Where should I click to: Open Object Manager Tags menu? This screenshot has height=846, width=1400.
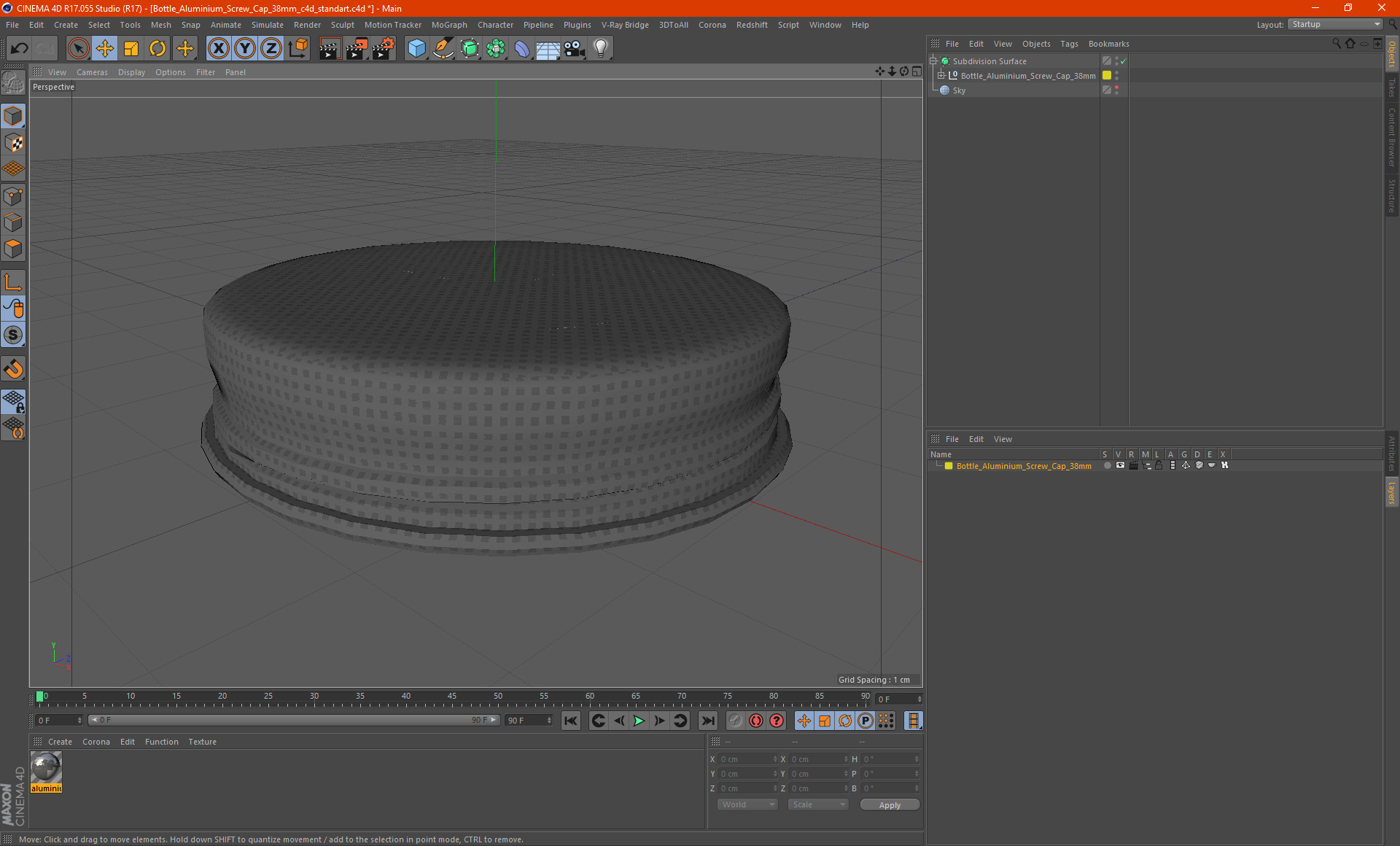[x=1069, y=44]
